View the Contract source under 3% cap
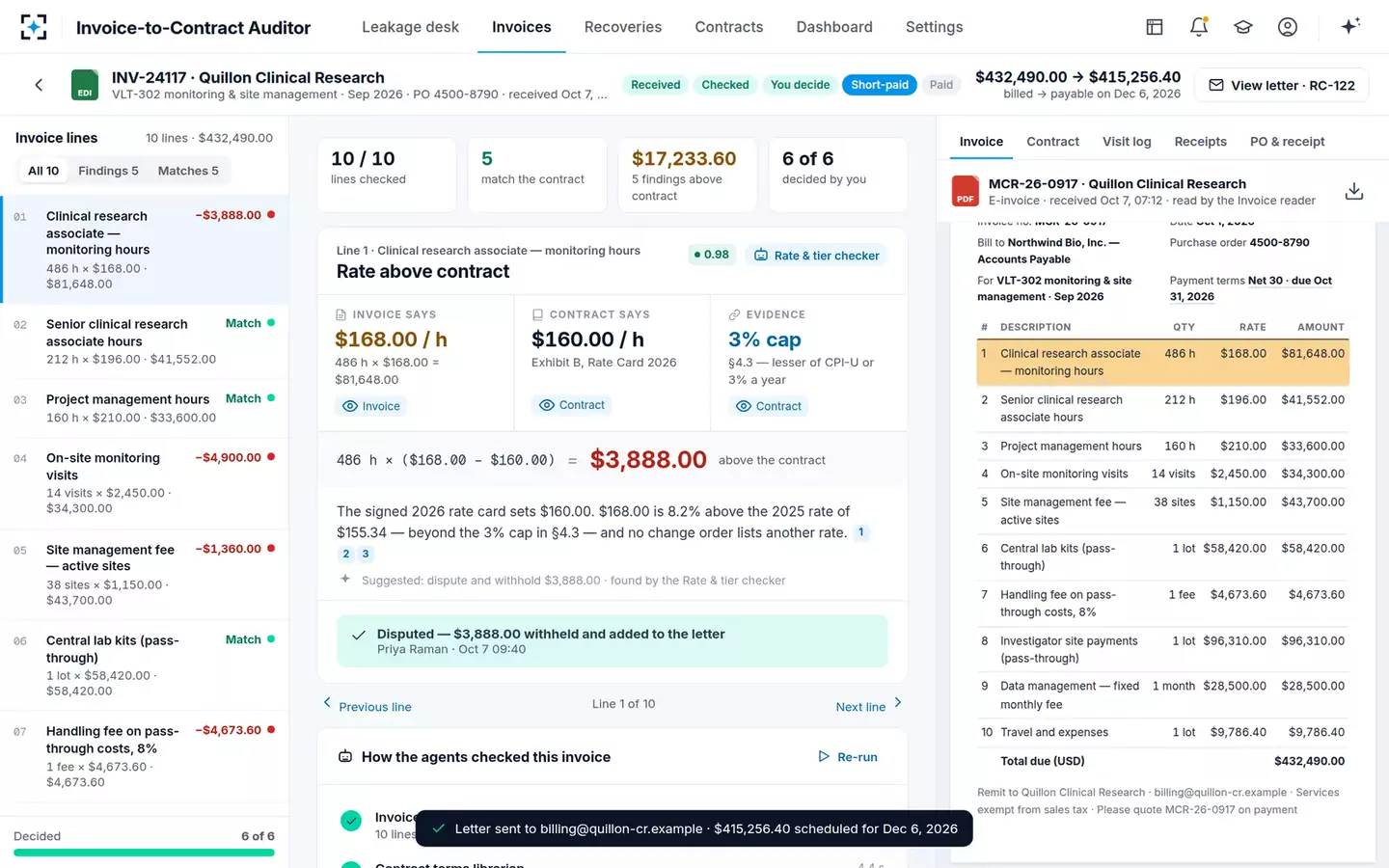 coord(769,406)
